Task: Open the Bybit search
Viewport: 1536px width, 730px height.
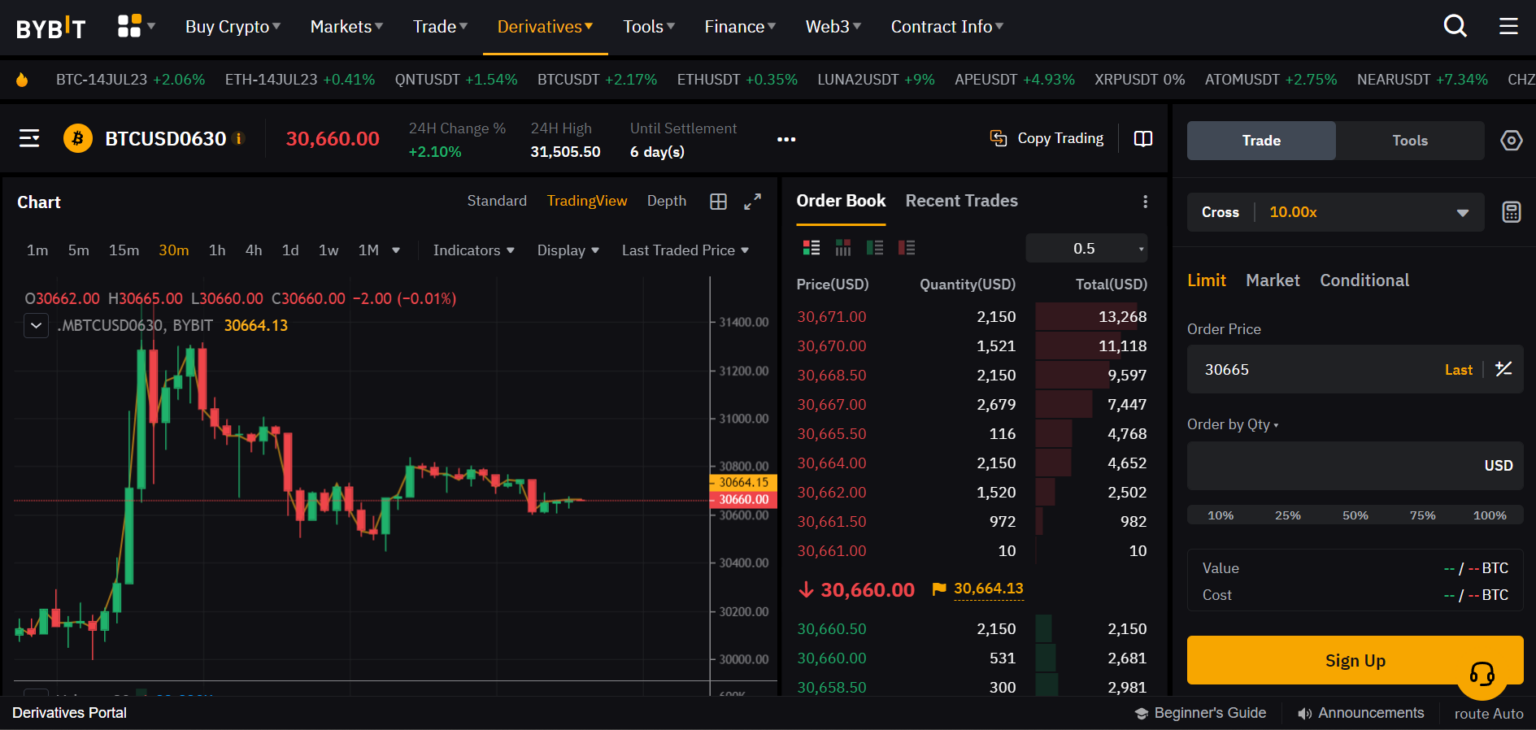Action: (x=1455, y=25)
